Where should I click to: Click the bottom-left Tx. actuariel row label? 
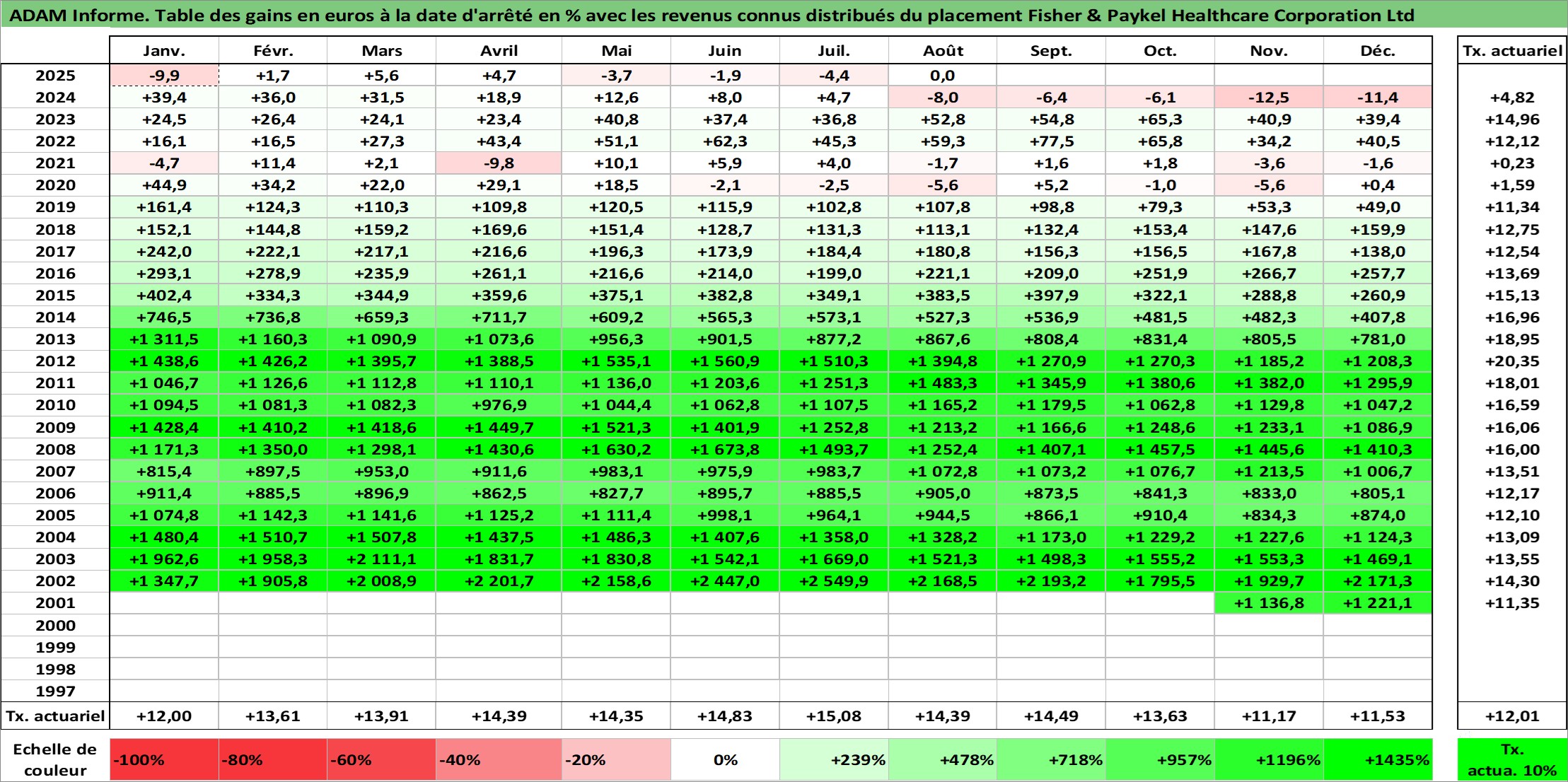55,716
